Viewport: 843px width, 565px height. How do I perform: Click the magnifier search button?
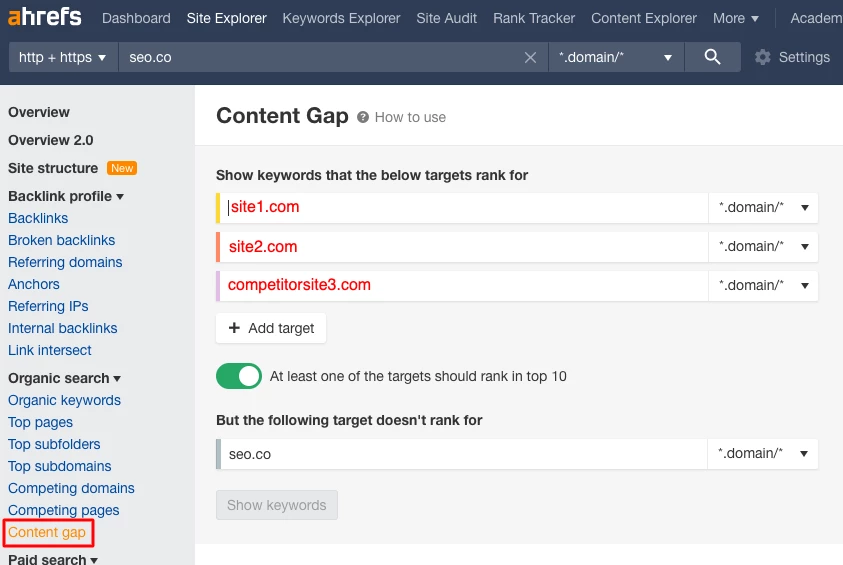point(712,57)
